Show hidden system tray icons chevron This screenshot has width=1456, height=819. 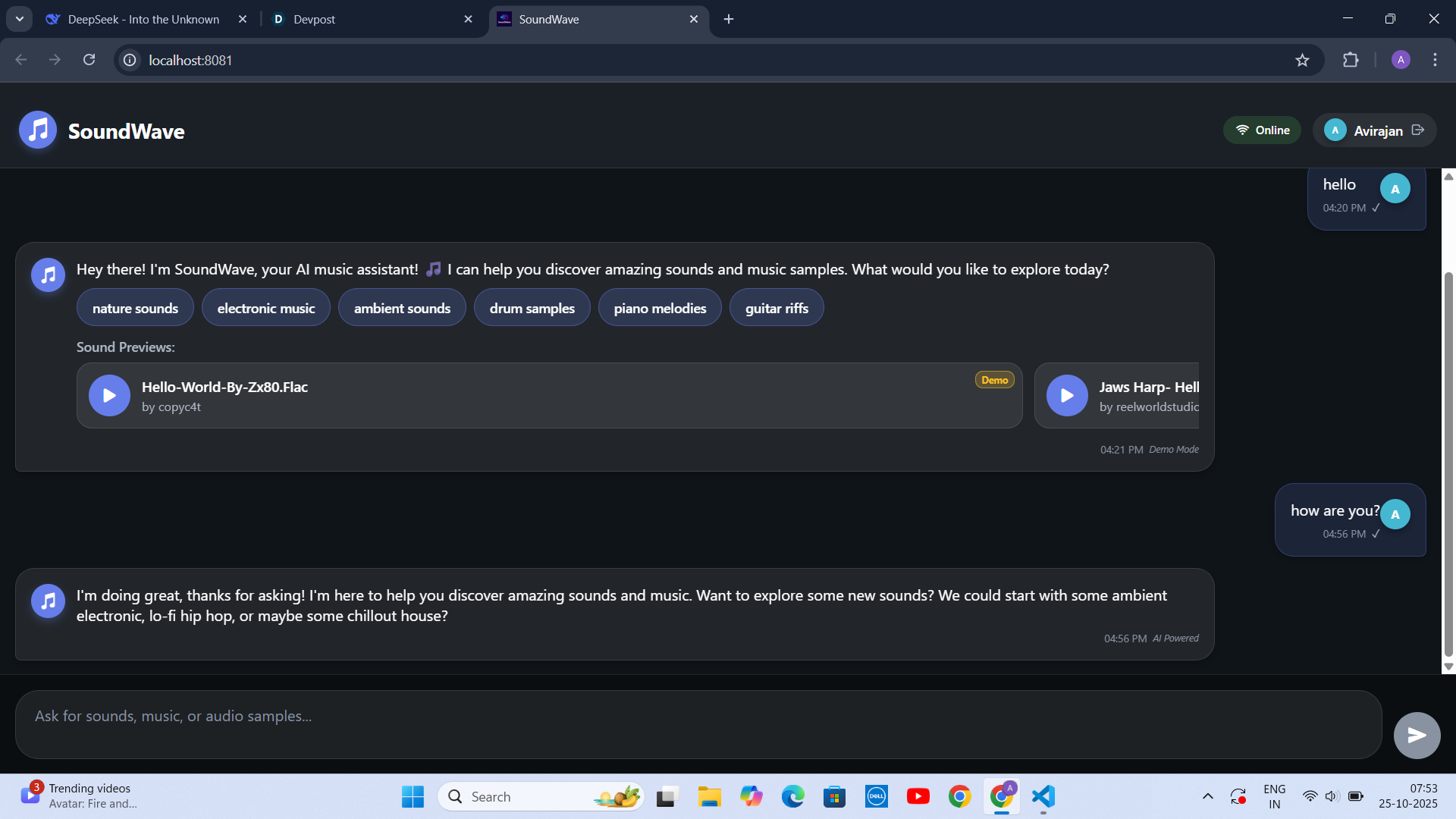(x=1207, y=796)
